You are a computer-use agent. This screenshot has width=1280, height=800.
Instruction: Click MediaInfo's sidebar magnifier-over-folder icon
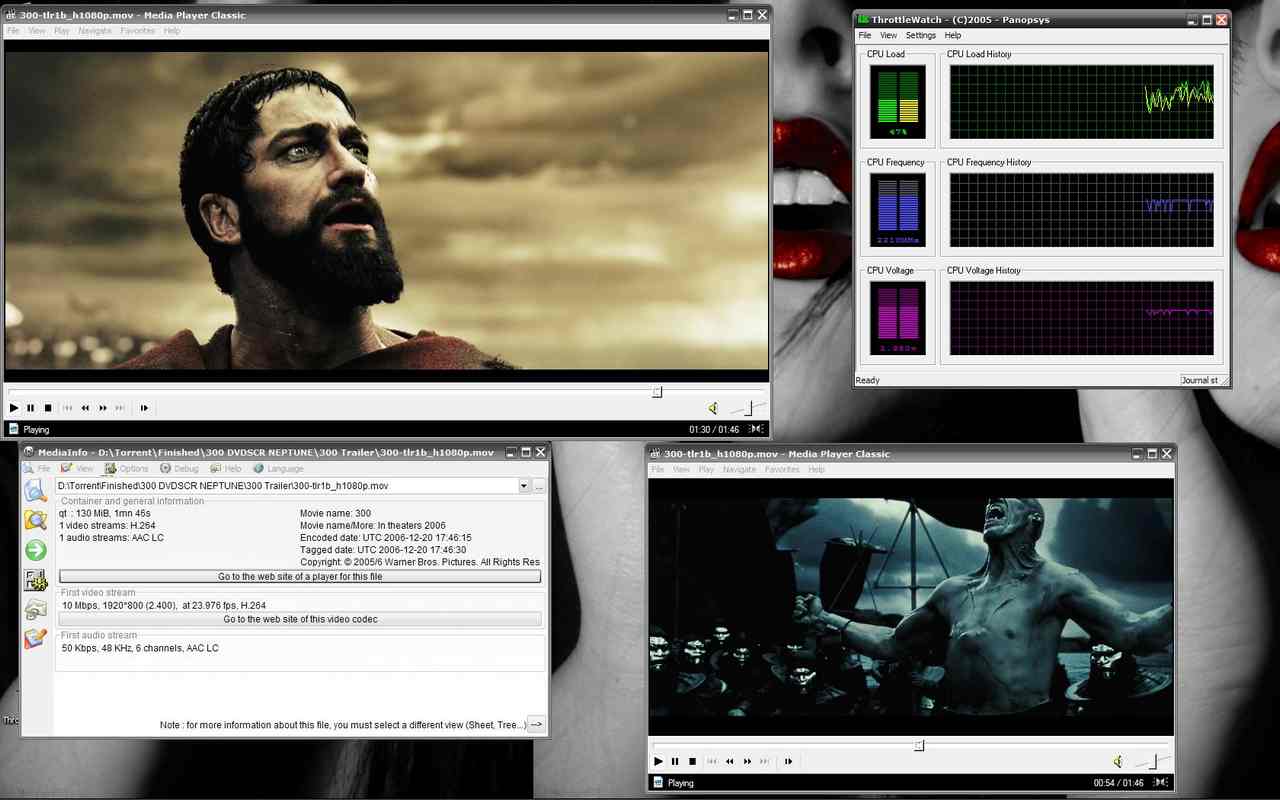36,520
